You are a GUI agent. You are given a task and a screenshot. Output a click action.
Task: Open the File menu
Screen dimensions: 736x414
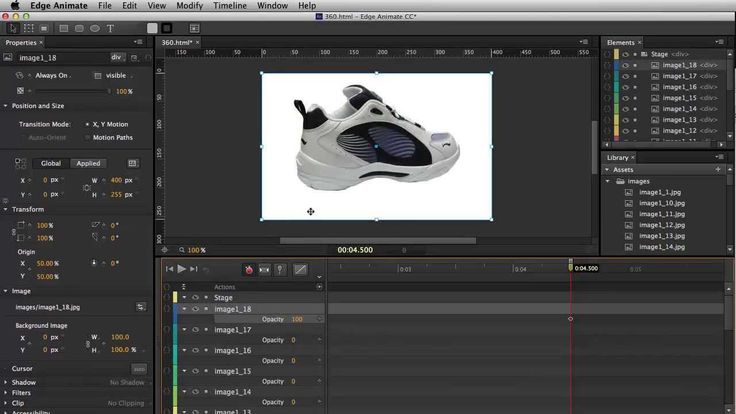pyautogui.click(x=105, y=6)
